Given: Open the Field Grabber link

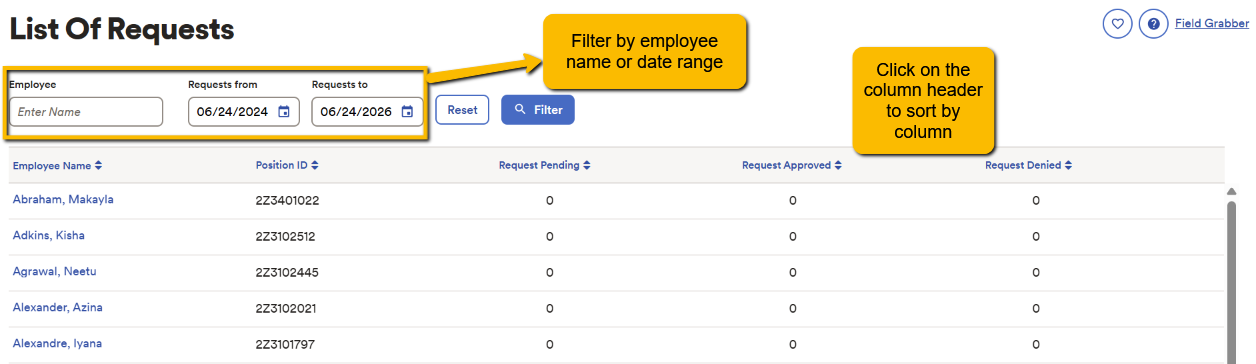Looking at the screenshot, I should 1212,24.
